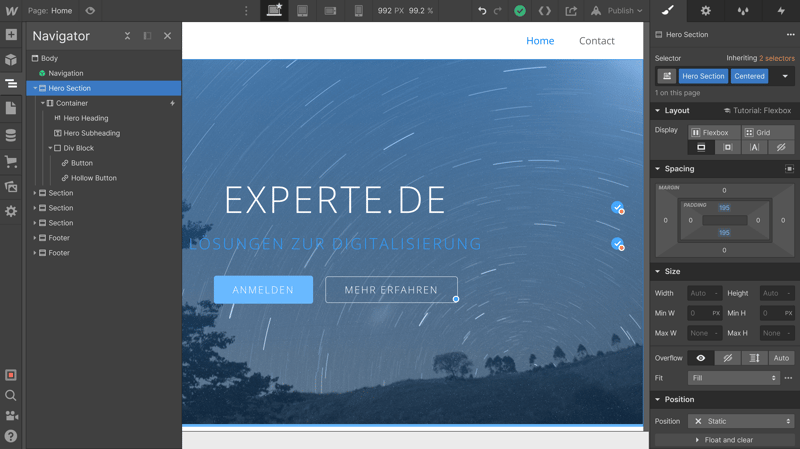Click the share project icon
This screenshot has width=800, height=449.
[x=571, y=11]
